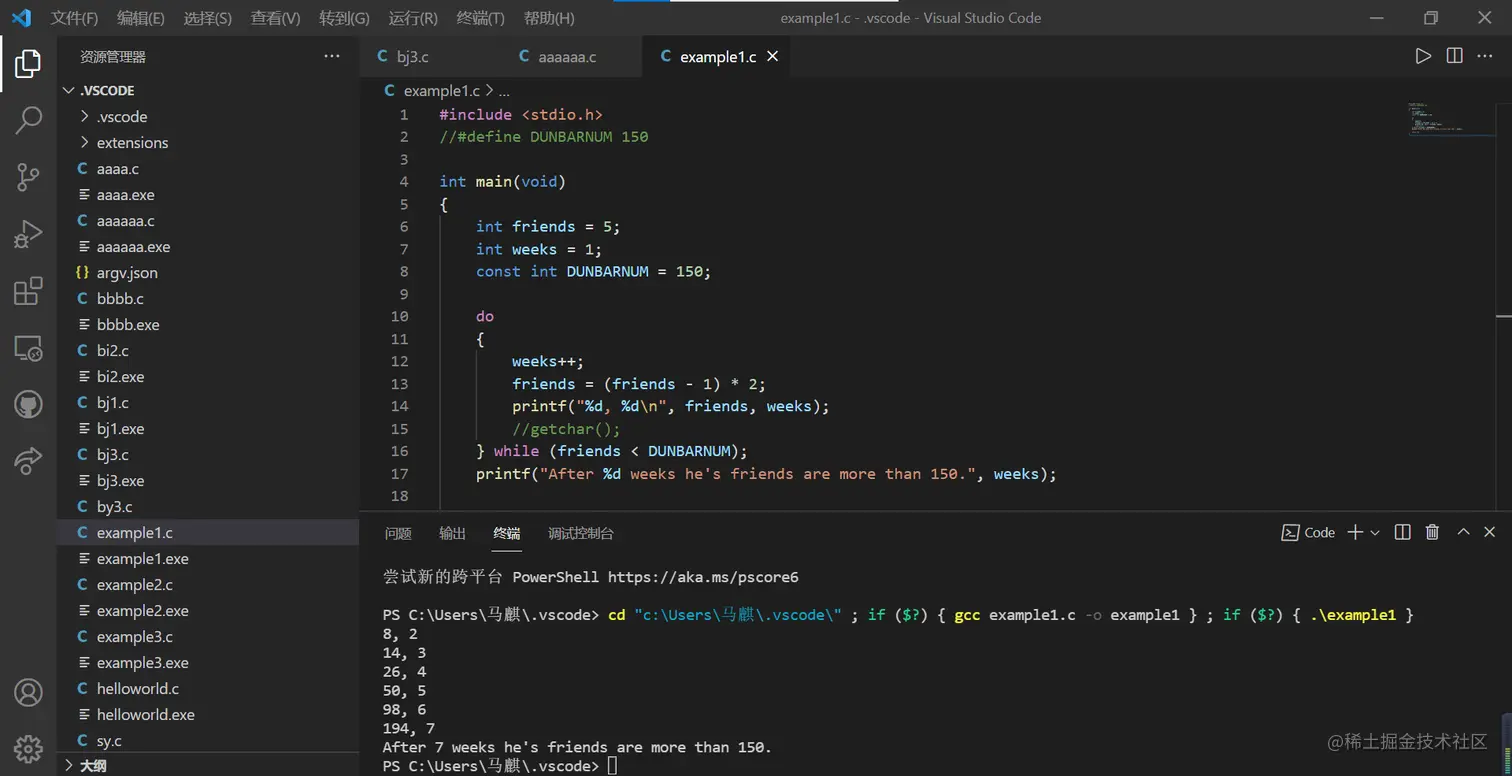This screenshot has height=776, width=1512.
Task: Open editor More Actions ellipsis
Action: point(1486,57)
